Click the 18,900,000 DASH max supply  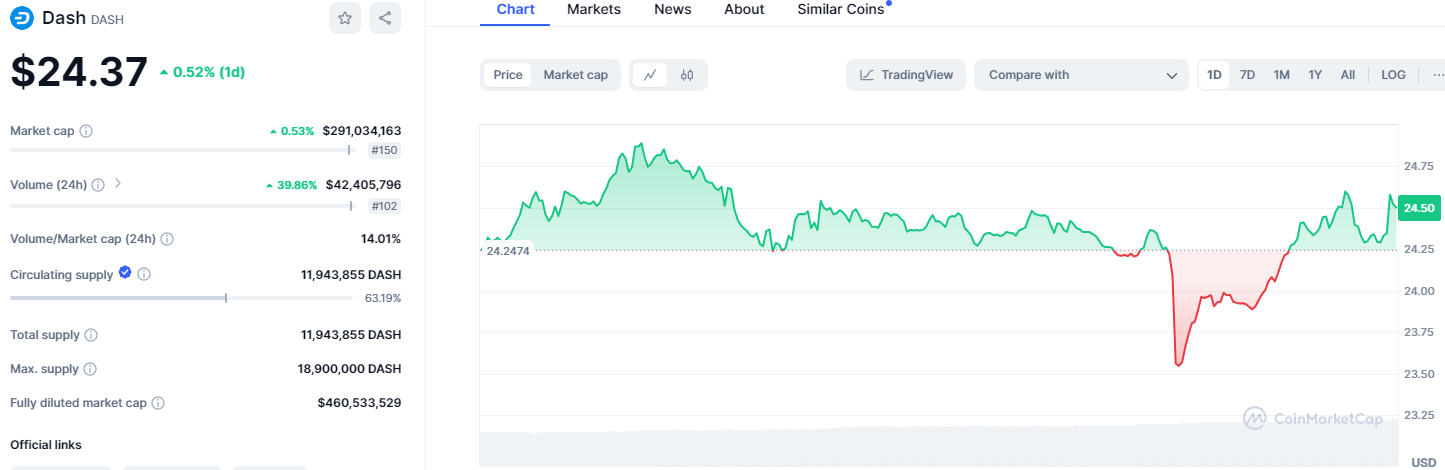(x=349, y=369)
